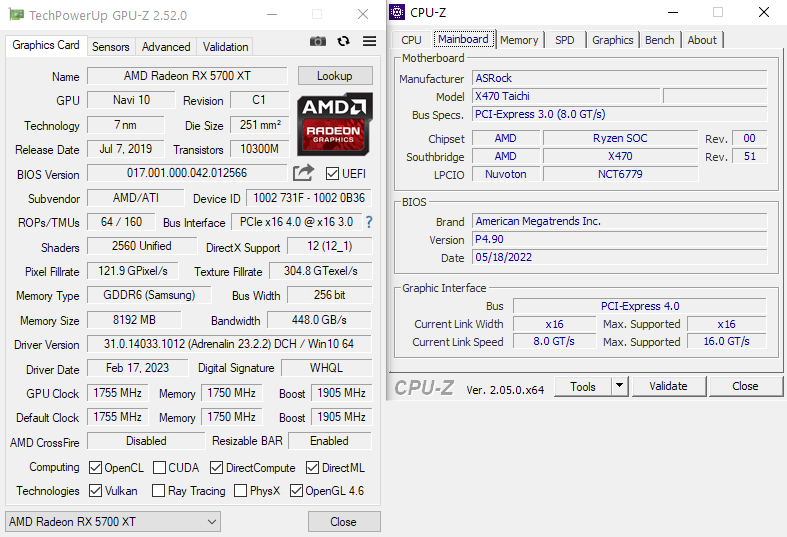
Task: Click the BIOS Version field in GPU-Z
Action: (187, 173)
